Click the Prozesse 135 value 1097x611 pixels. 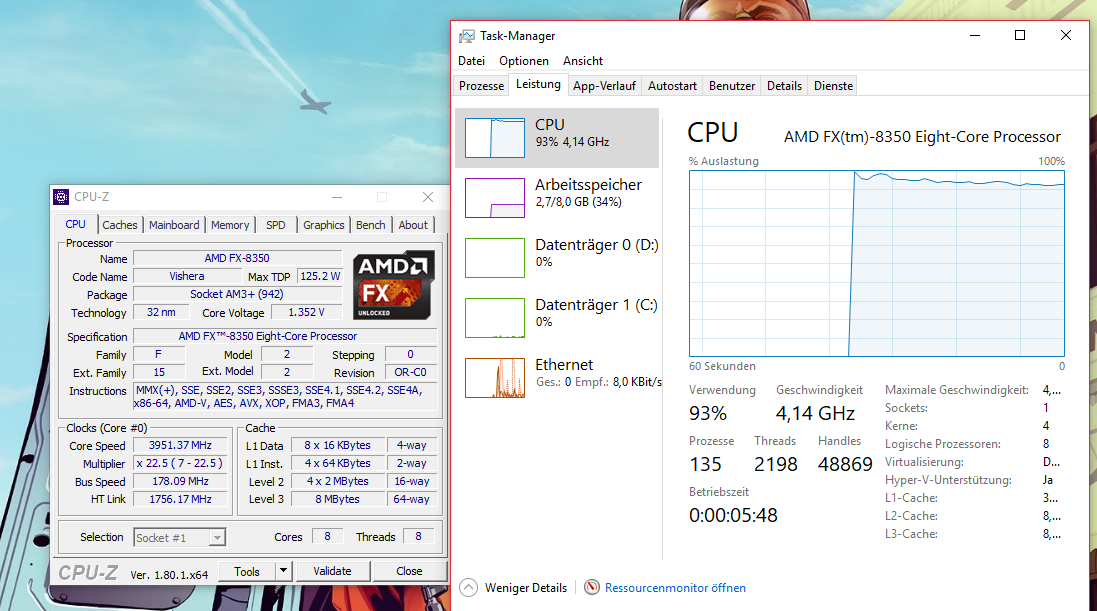pos(705,464)
